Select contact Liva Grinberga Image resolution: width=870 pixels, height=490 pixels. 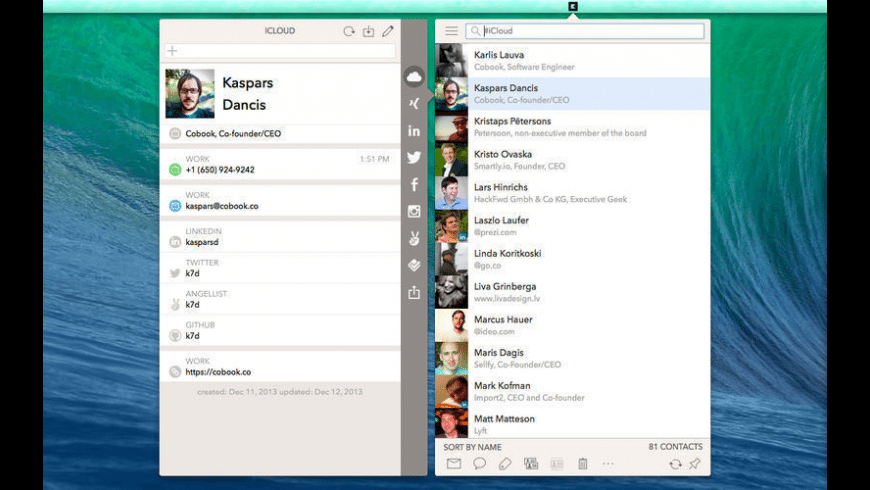572,292
